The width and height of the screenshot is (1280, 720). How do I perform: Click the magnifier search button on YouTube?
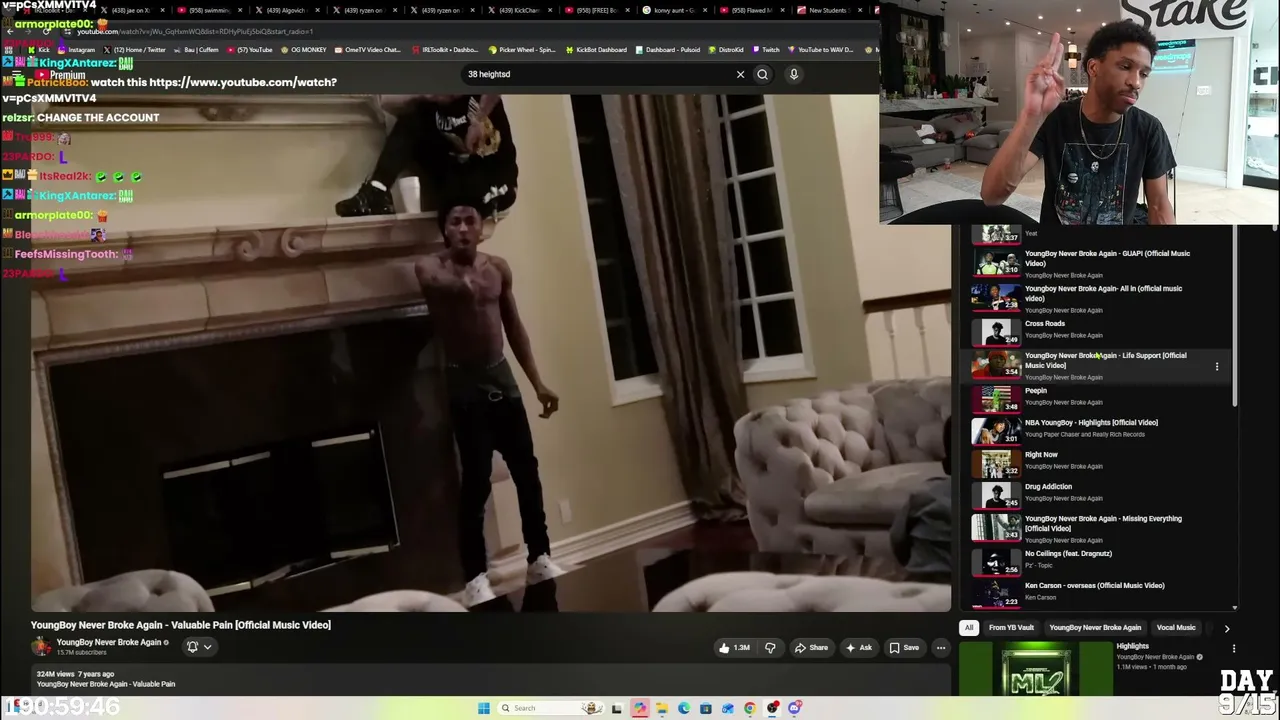click(x=762, y=74)
